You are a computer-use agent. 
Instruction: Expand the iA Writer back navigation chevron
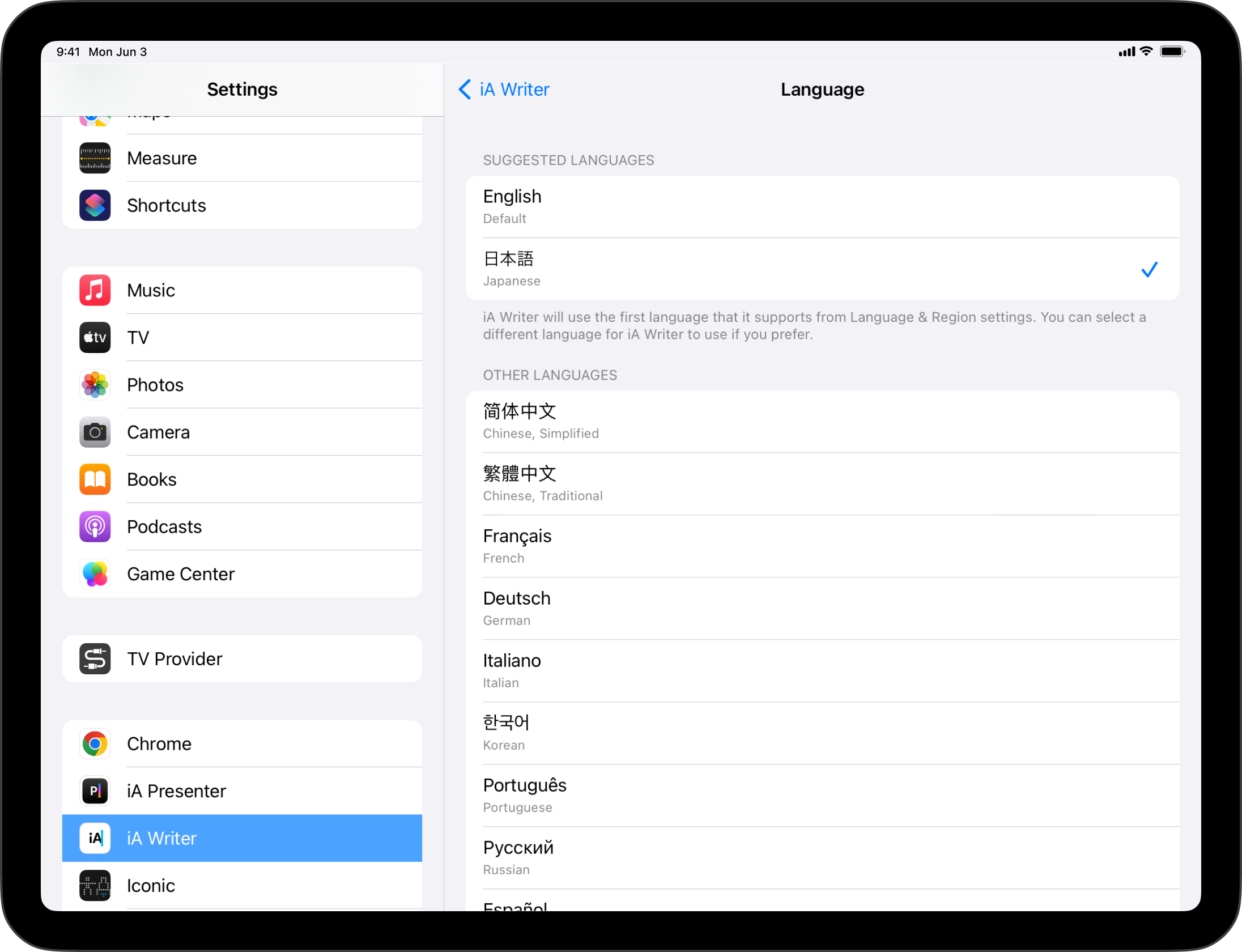[465, 90]
